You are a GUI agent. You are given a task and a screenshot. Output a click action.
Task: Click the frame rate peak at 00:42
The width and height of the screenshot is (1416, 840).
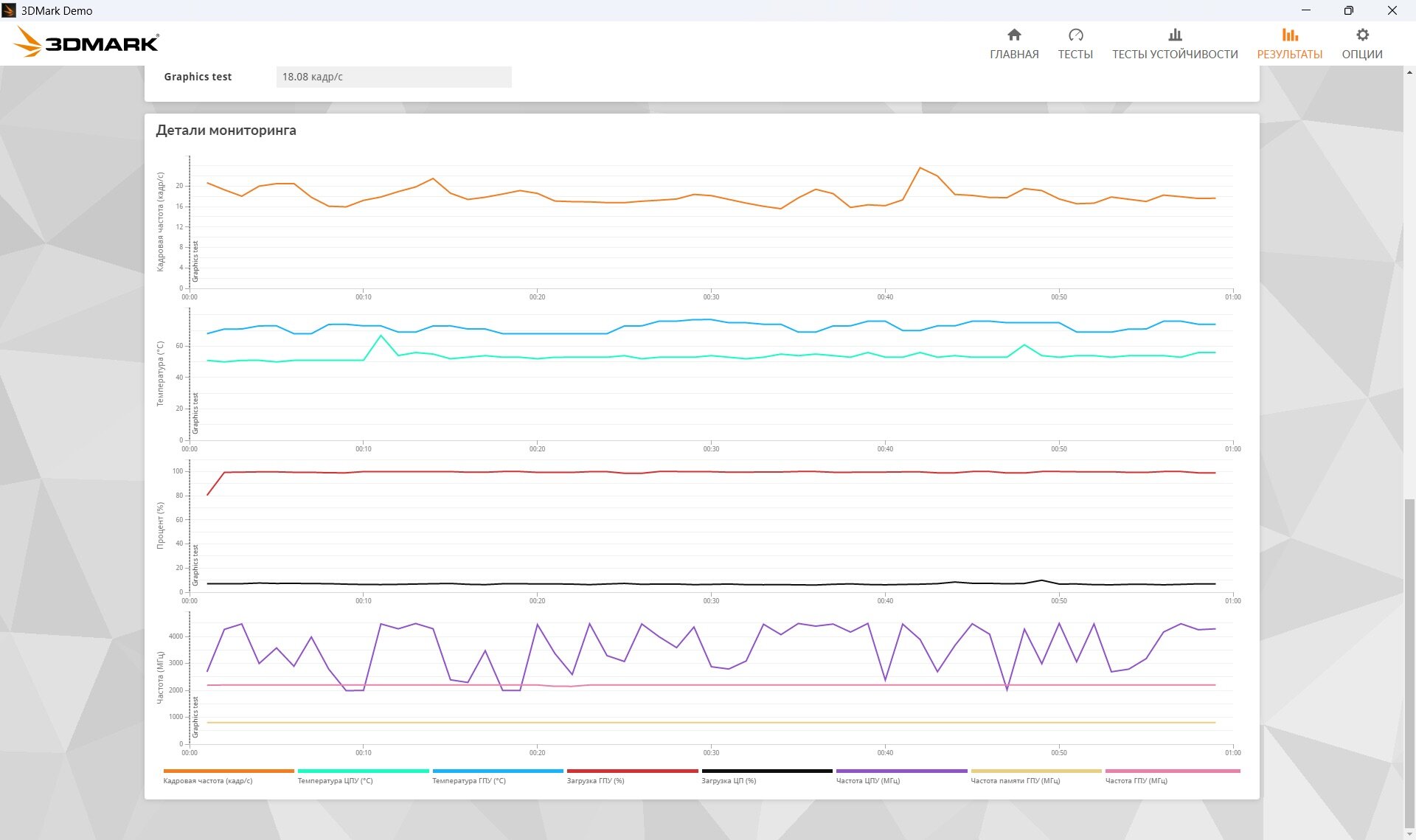coord(920,168)
